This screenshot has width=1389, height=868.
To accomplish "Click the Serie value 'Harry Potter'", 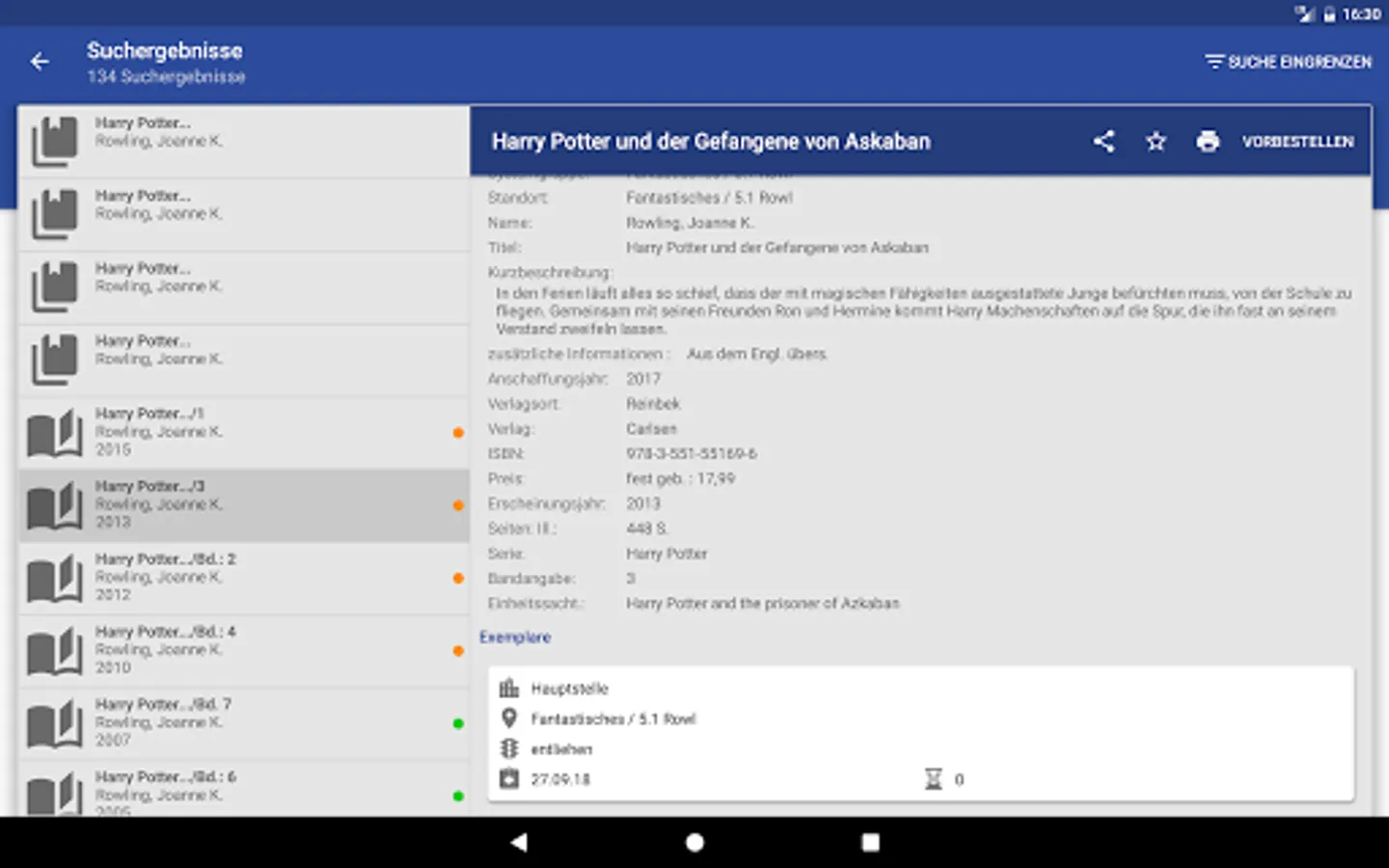I will coord(667,554).
